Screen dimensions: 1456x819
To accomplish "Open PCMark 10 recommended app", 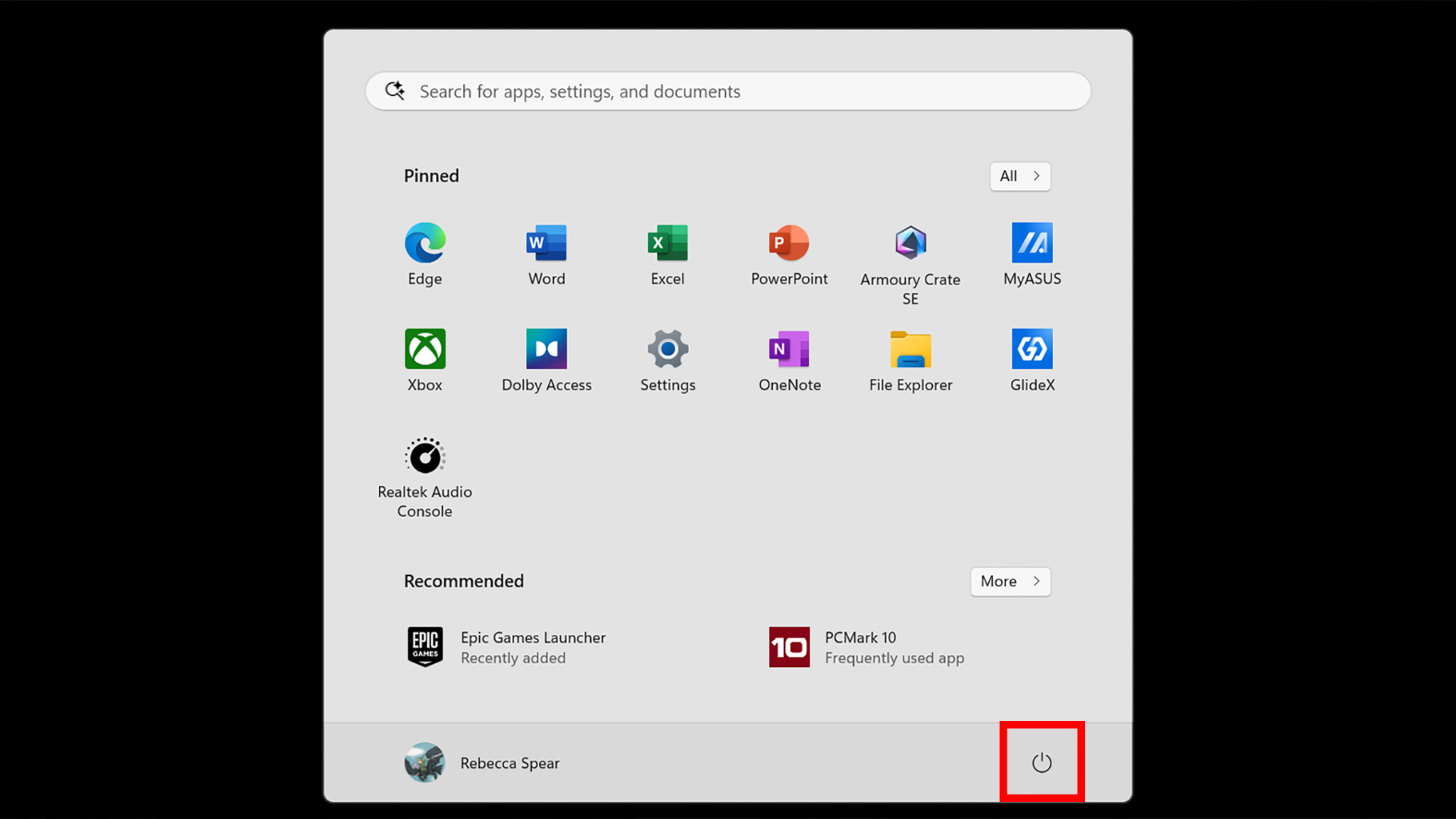I will point(866,647).
